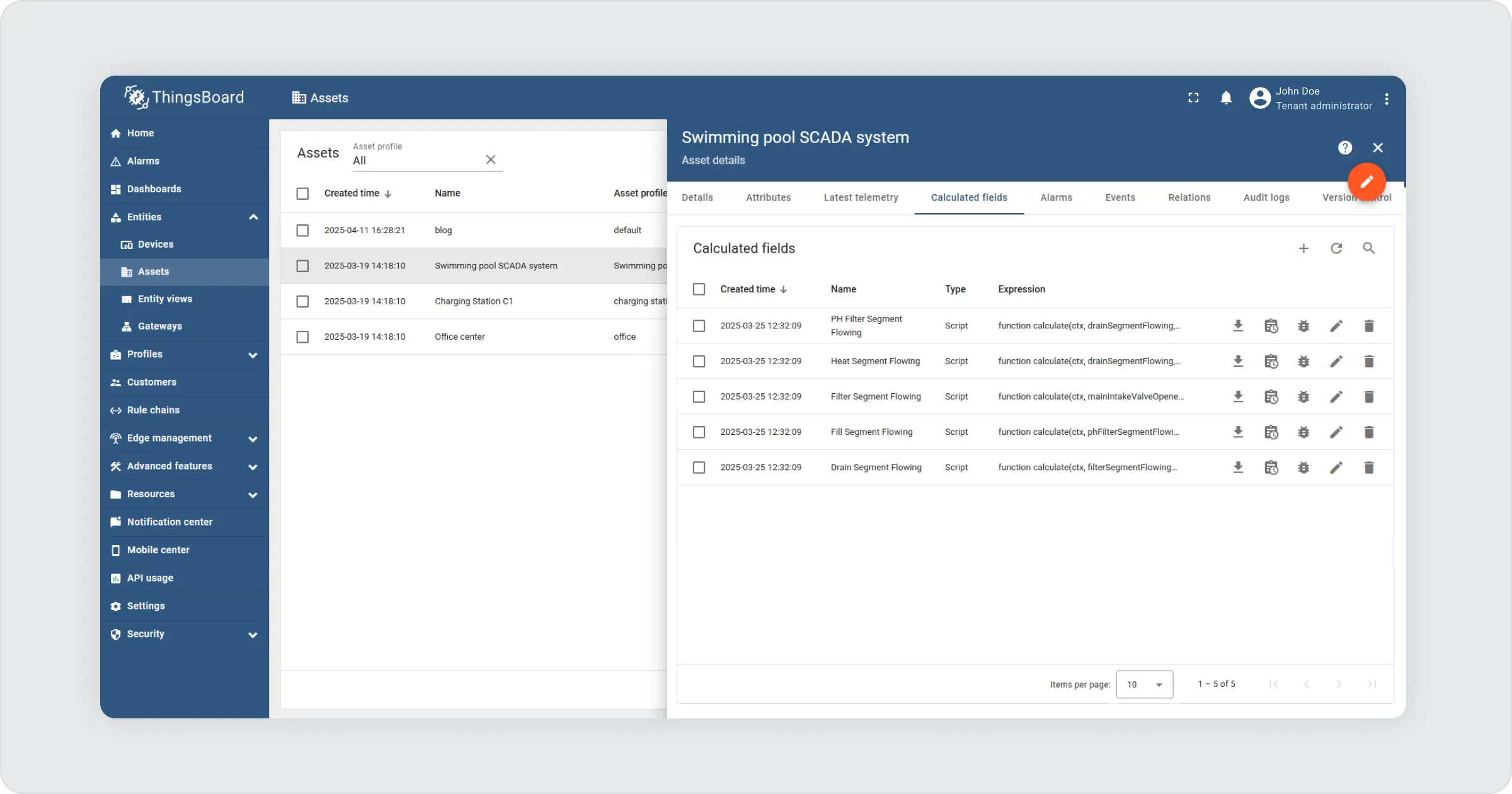Tick the Office center asset checkbox
The width and height of the screenshot is (1512, 794).
click(302, 337)
